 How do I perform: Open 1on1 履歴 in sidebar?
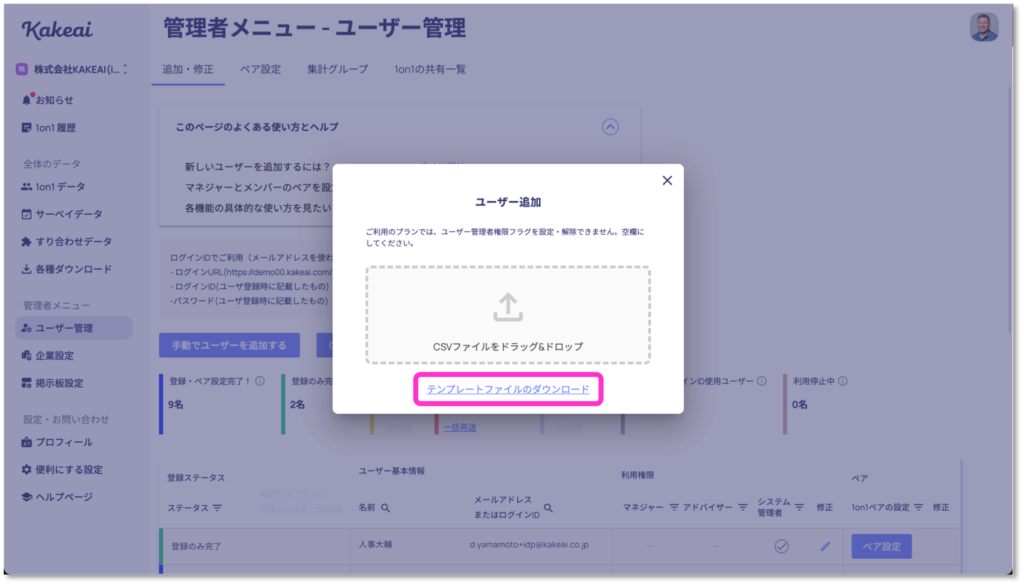click(x=49, y=128)
